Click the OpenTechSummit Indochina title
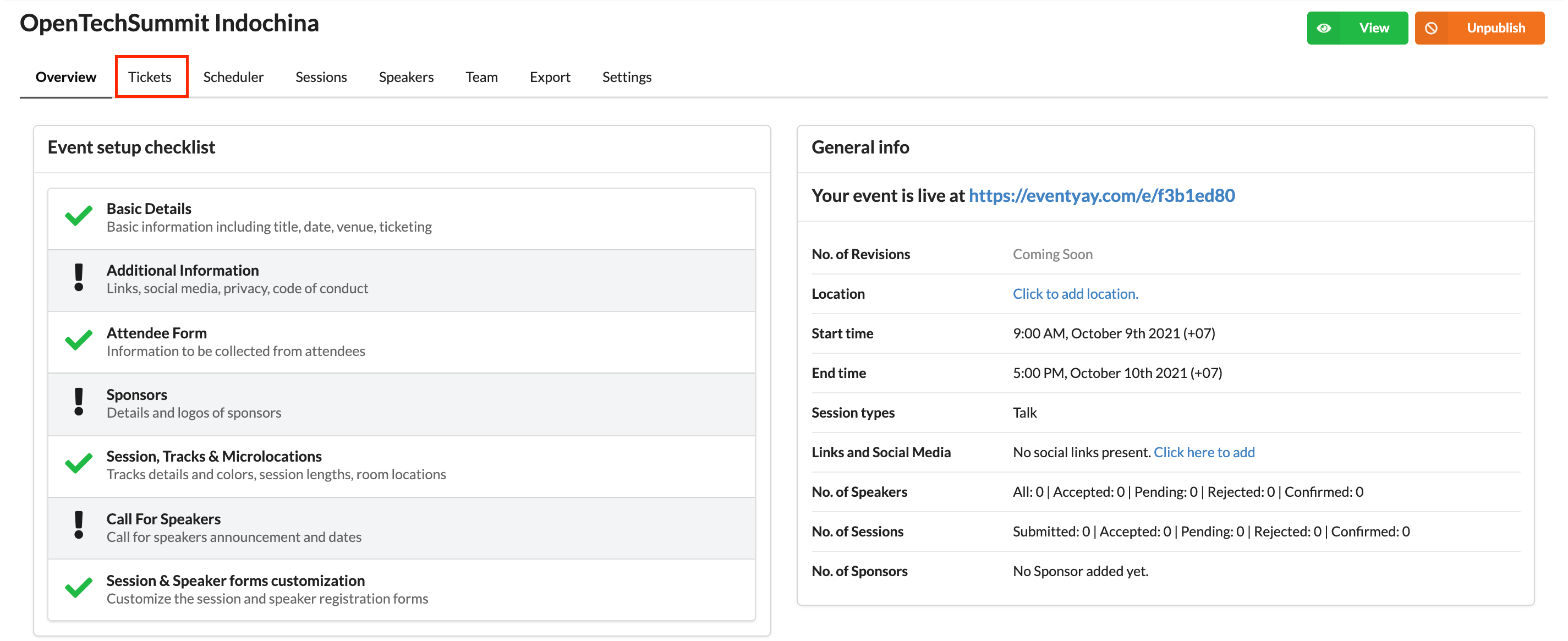The width and height of the screenshot is (1568, 641). point(169,23)
